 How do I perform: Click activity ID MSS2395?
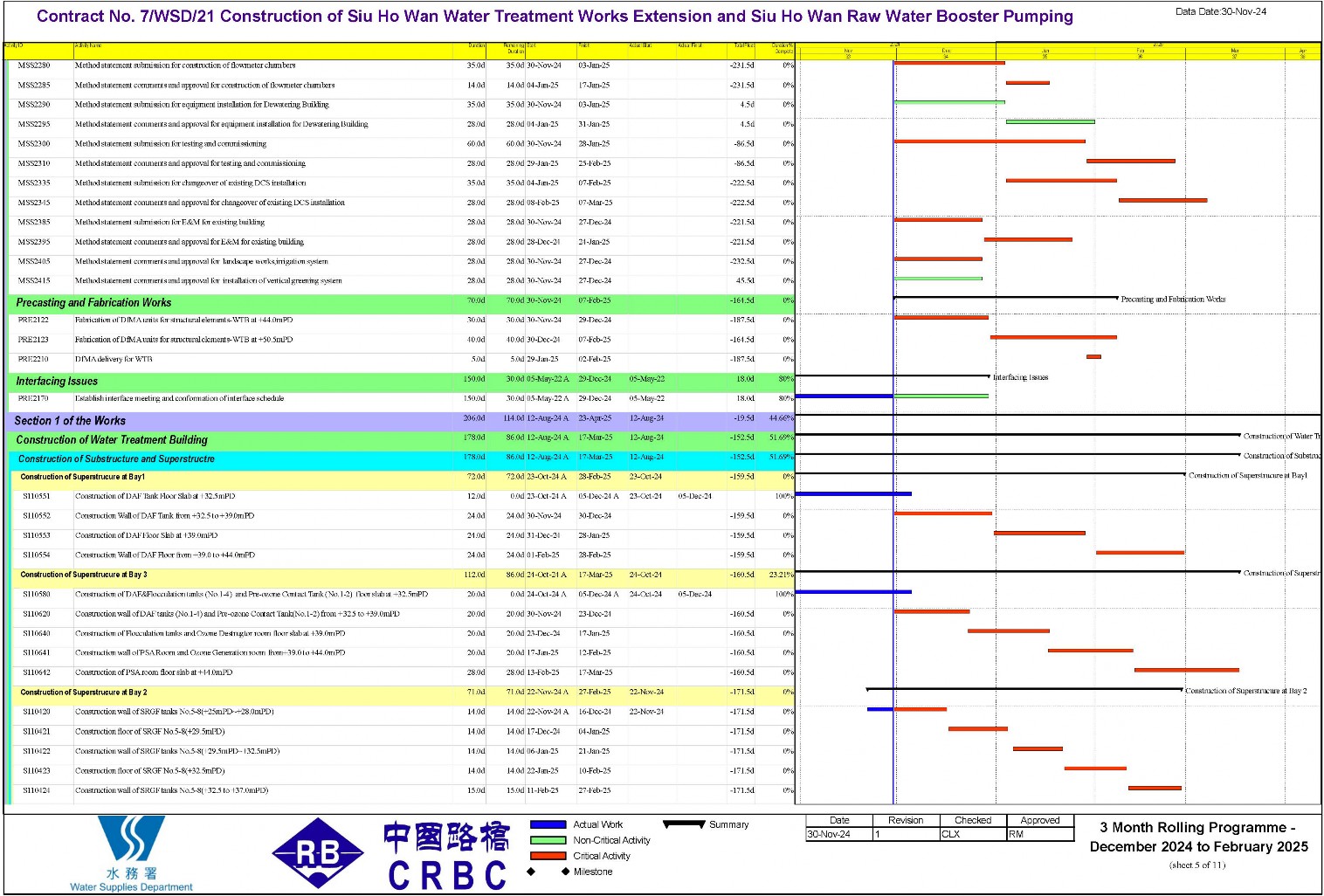click(34, 242)
